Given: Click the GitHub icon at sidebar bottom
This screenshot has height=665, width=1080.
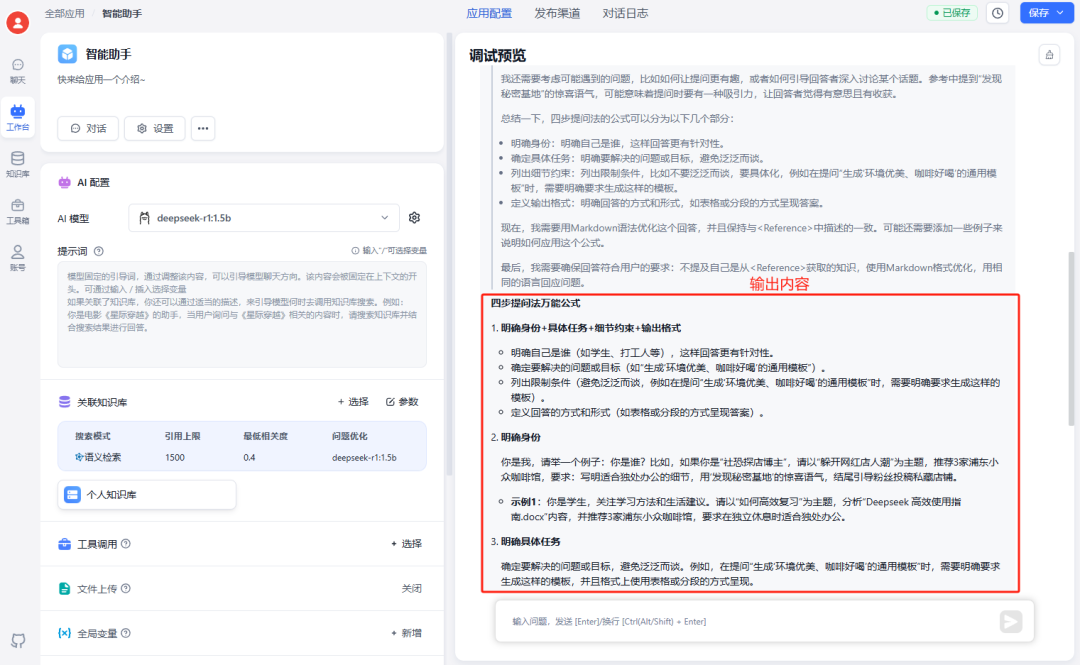Looking at the screenshot, I should [18, 640].
